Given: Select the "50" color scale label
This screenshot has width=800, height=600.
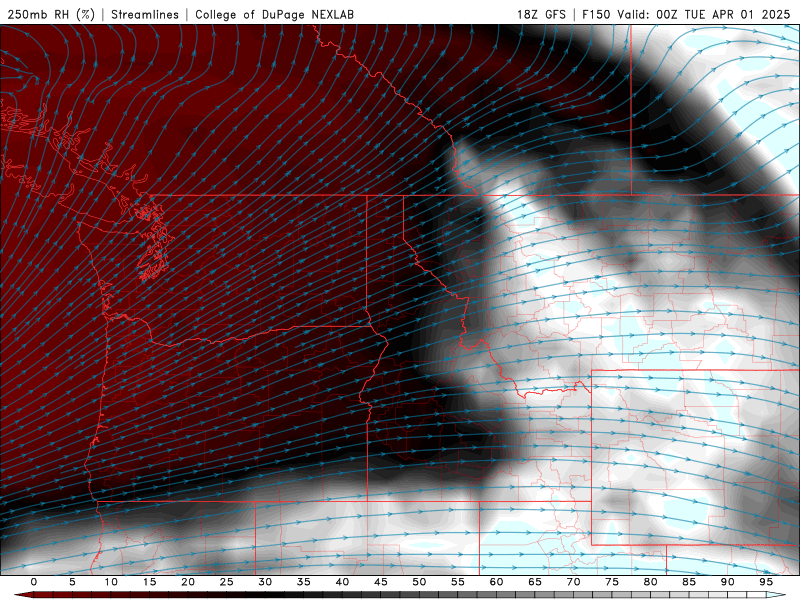Looking at the screenshot, I should pos(419,582).
